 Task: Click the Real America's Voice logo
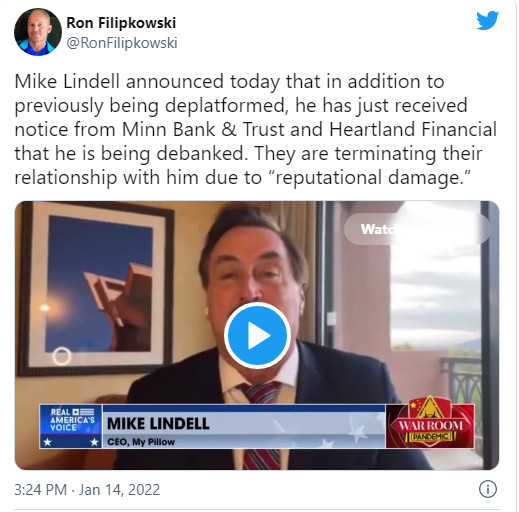click(71, 426)
